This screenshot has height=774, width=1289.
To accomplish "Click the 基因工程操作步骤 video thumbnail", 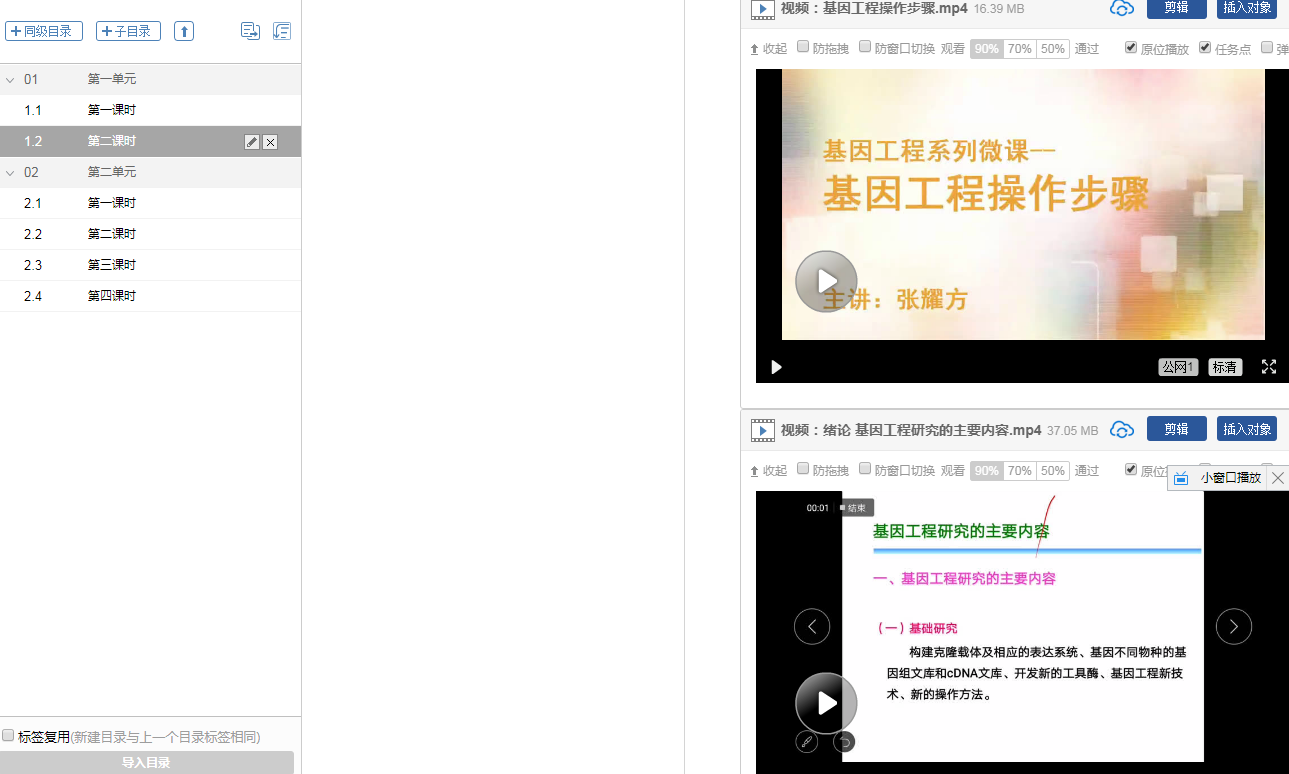I will click(1023, 204).
